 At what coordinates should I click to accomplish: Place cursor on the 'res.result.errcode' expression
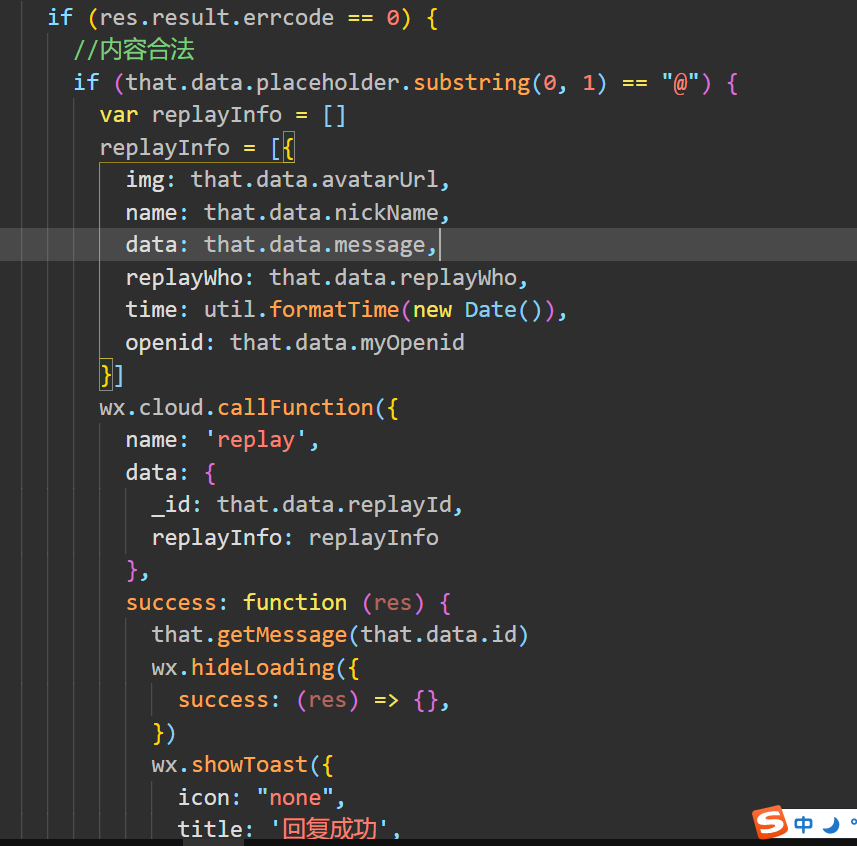click(x=216, y=18)
